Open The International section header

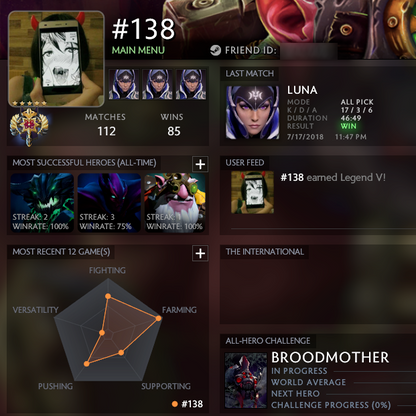click(265, 252)
